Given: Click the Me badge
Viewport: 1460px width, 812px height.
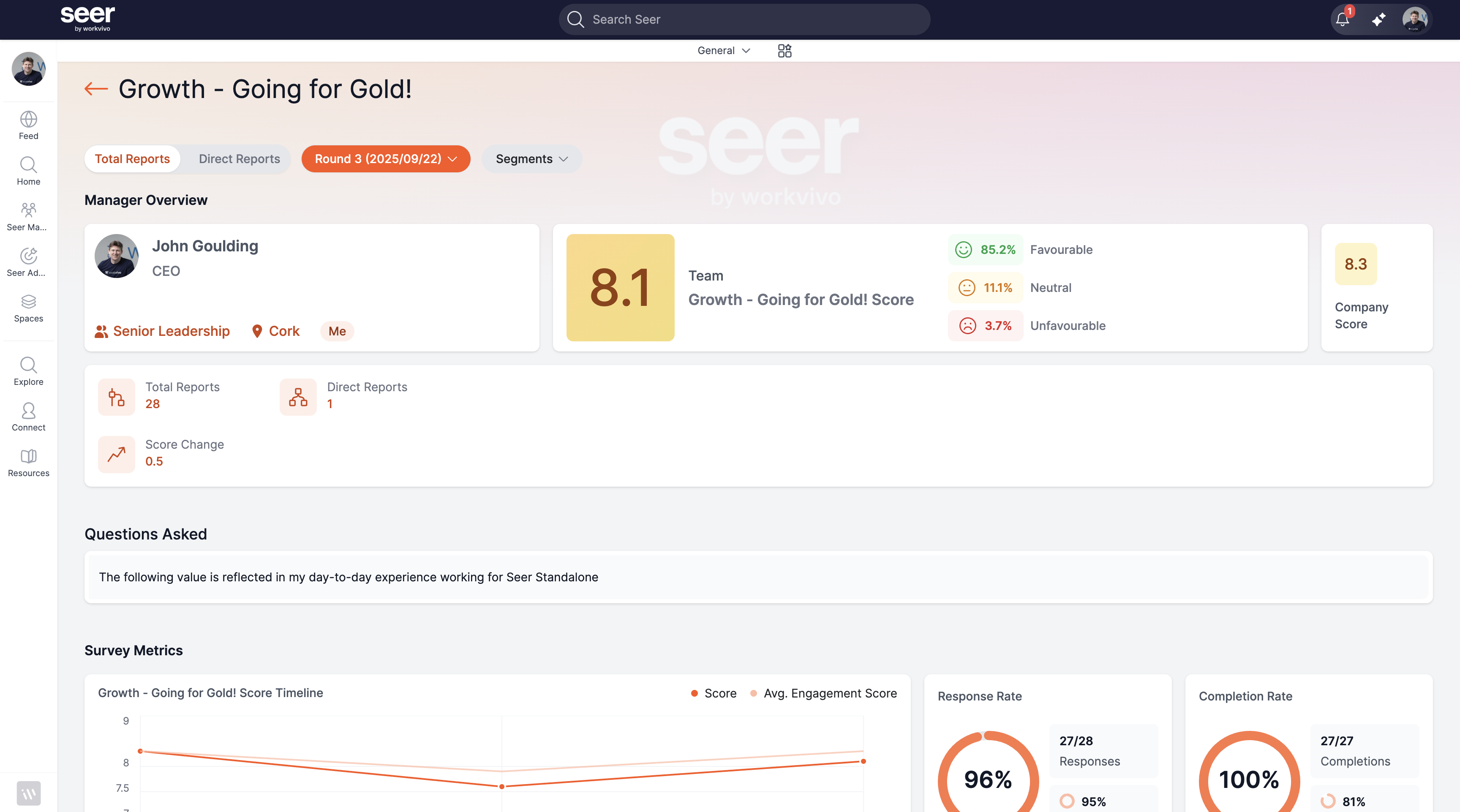Looking at the screenshot, I should pos(337,331).
